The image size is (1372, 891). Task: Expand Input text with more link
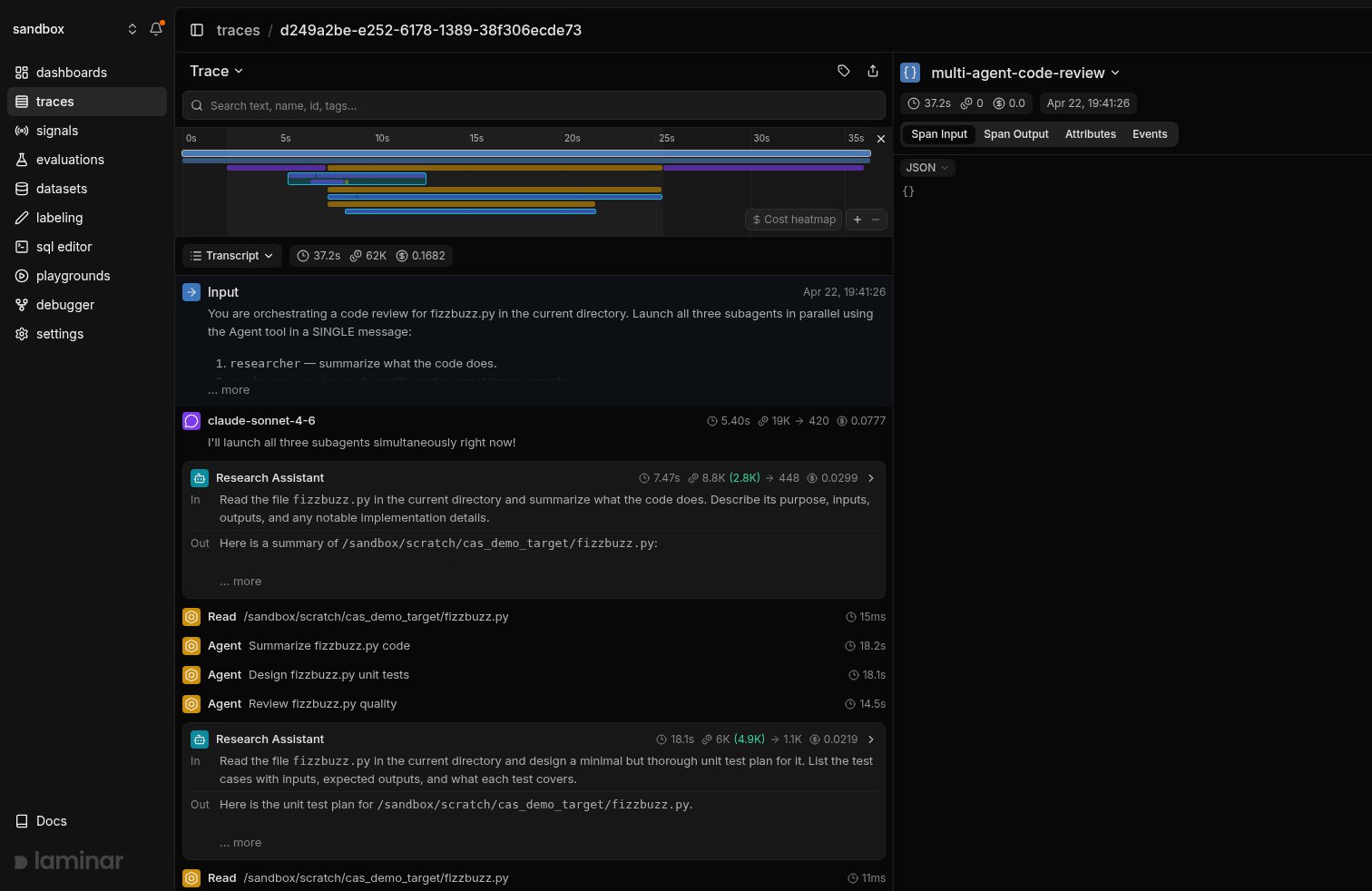coord(229,390)
